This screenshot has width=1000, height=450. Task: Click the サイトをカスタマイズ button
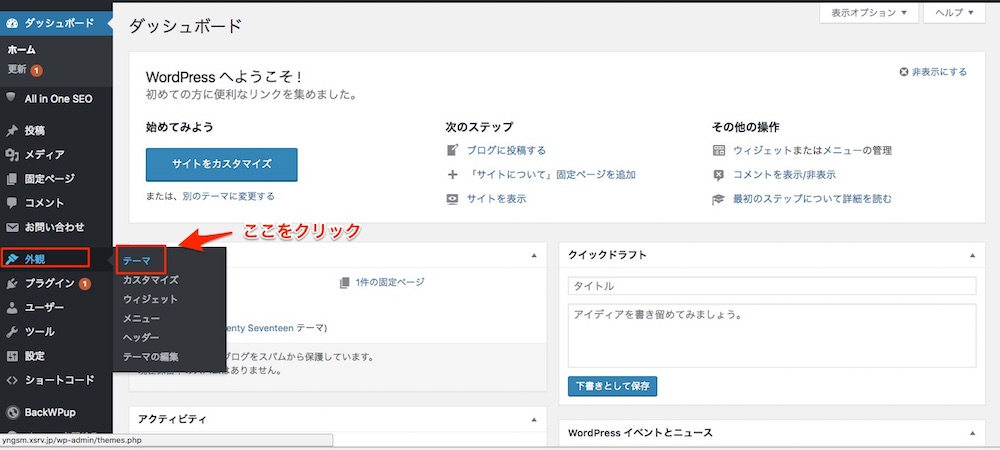[221, 164]
